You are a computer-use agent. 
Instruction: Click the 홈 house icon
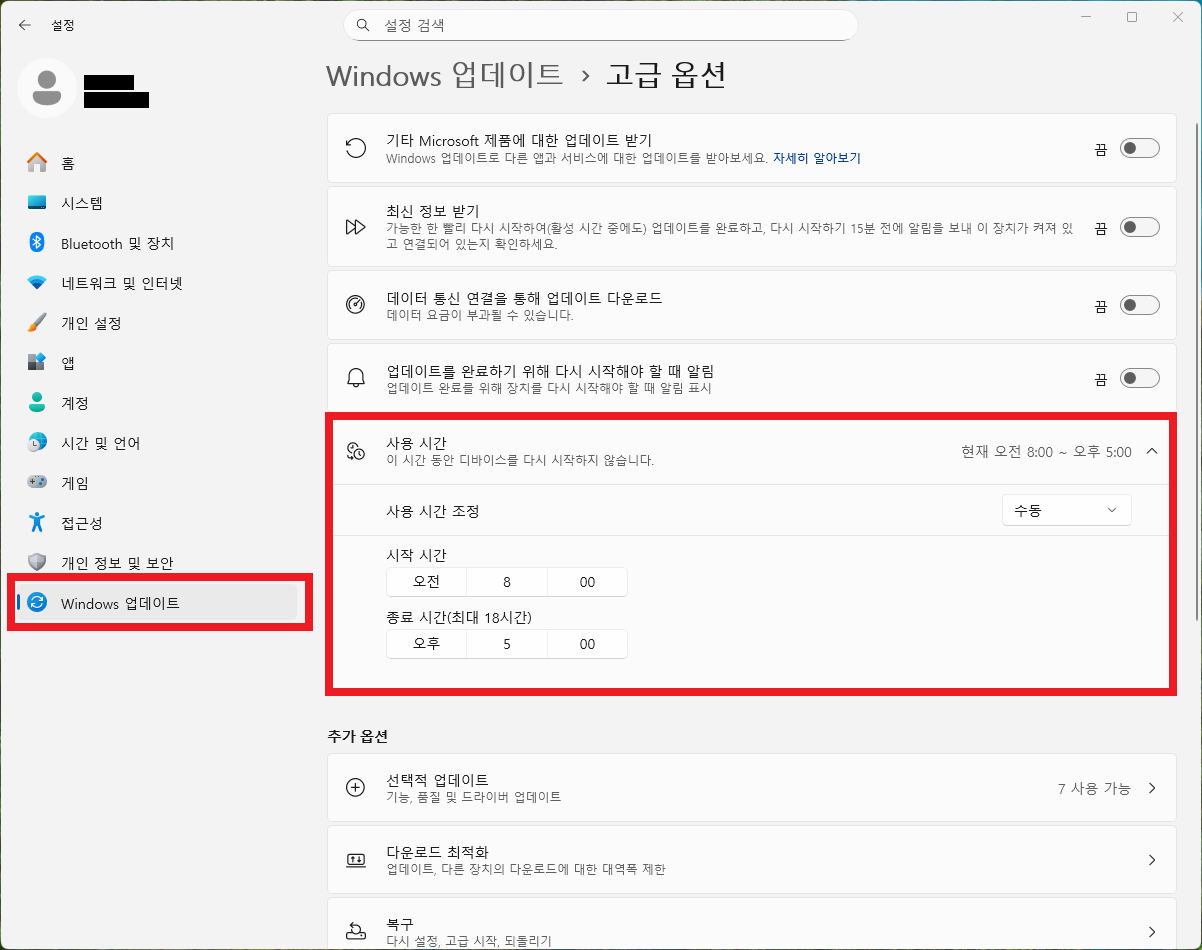coord(37,163)
